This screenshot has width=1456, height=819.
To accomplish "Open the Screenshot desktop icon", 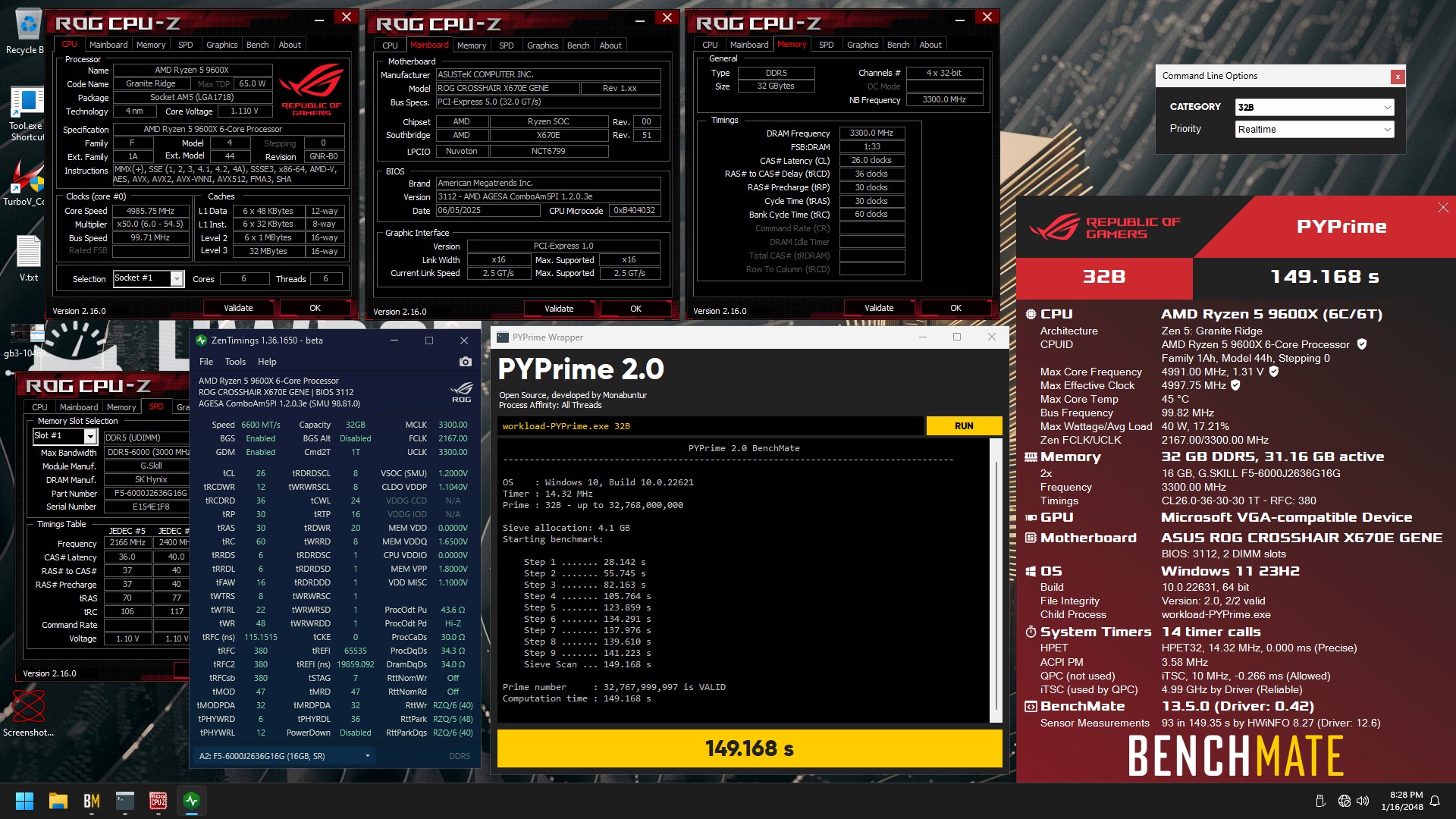I will point(28,713).
